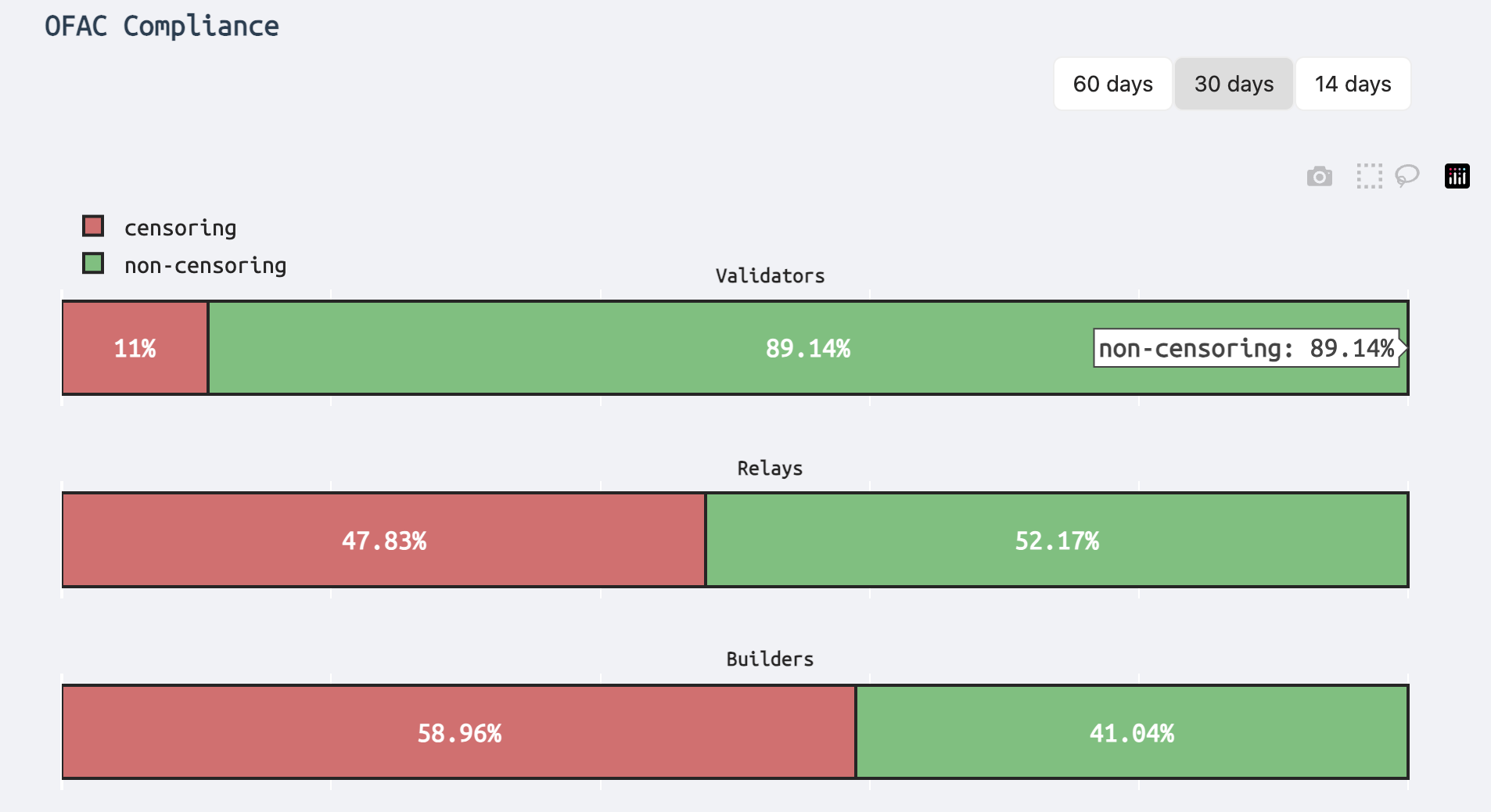Viewport: 1491px width, 812px height.
Task: Toggle the non-censoring legend label
Action: click(x=205, y=265)
